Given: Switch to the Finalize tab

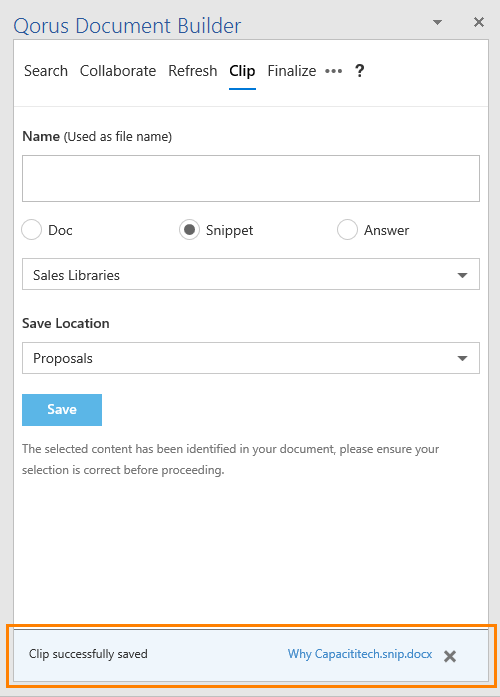Looking at the screenshot, I should 292,71.
